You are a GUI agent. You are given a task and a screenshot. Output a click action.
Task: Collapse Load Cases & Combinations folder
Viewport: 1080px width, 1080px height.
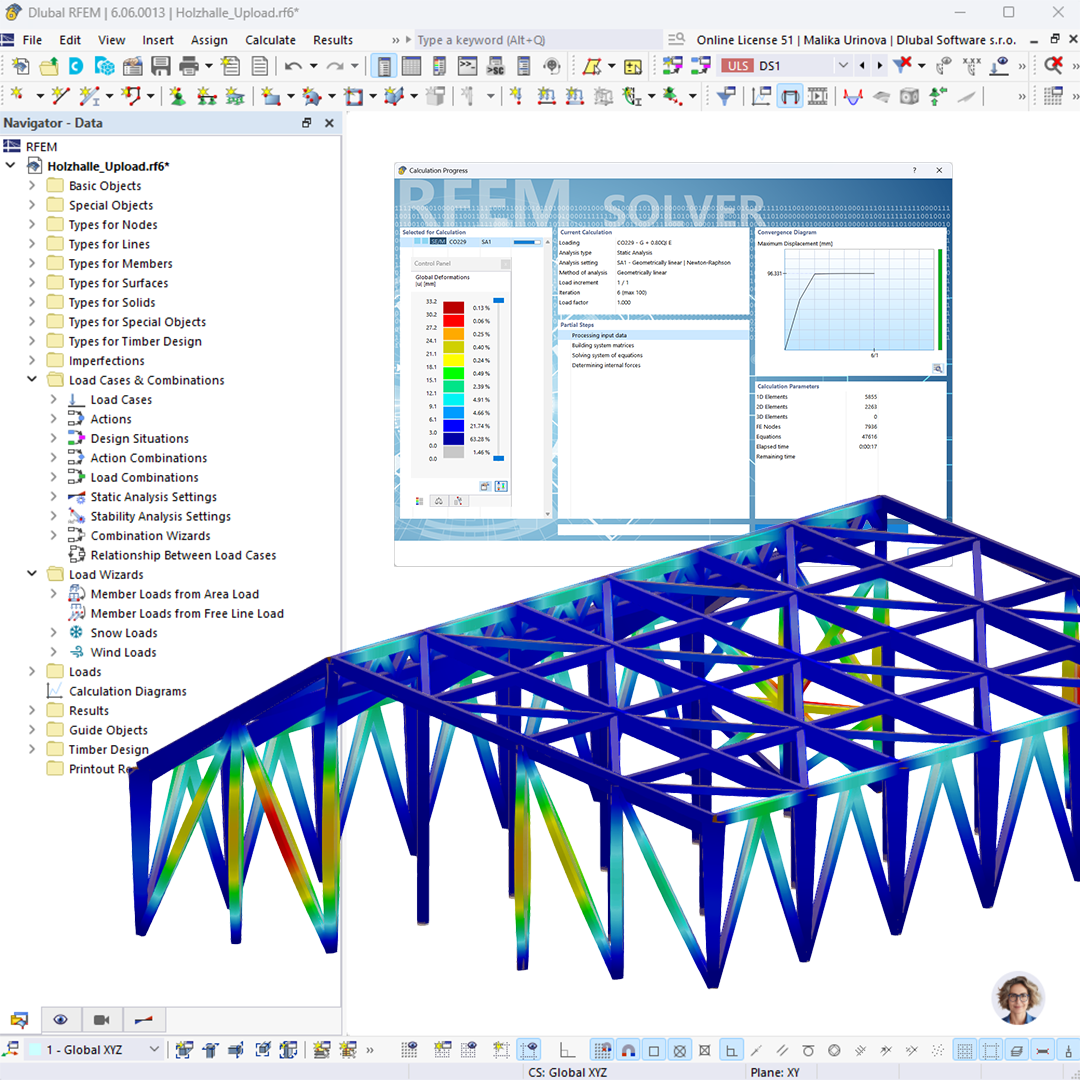32,379
